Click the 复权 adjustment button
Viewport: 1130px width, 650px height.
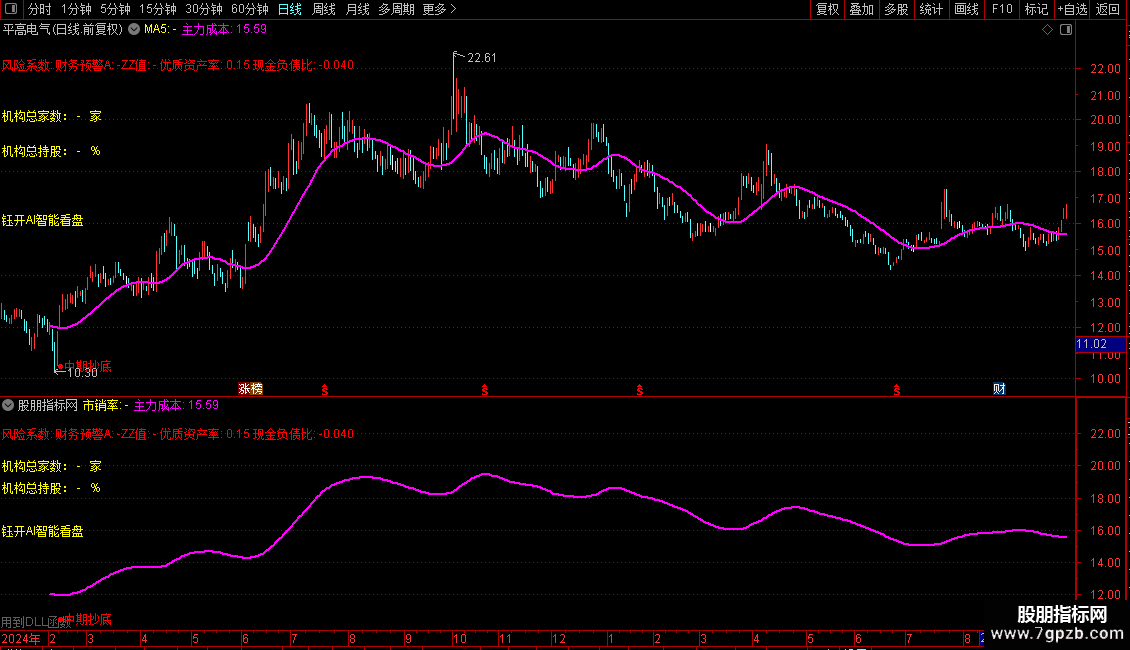coord(827,9)
